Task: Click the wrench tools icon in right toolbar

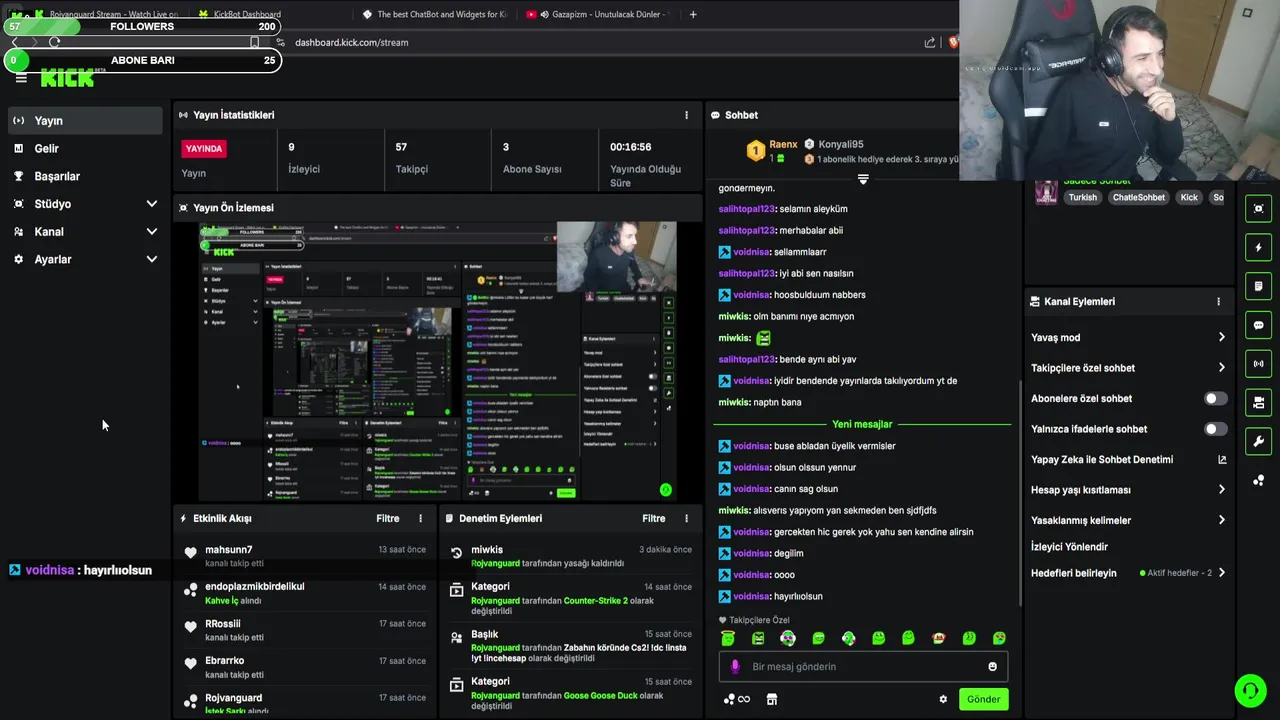Action: click(x=1258, y=442)
